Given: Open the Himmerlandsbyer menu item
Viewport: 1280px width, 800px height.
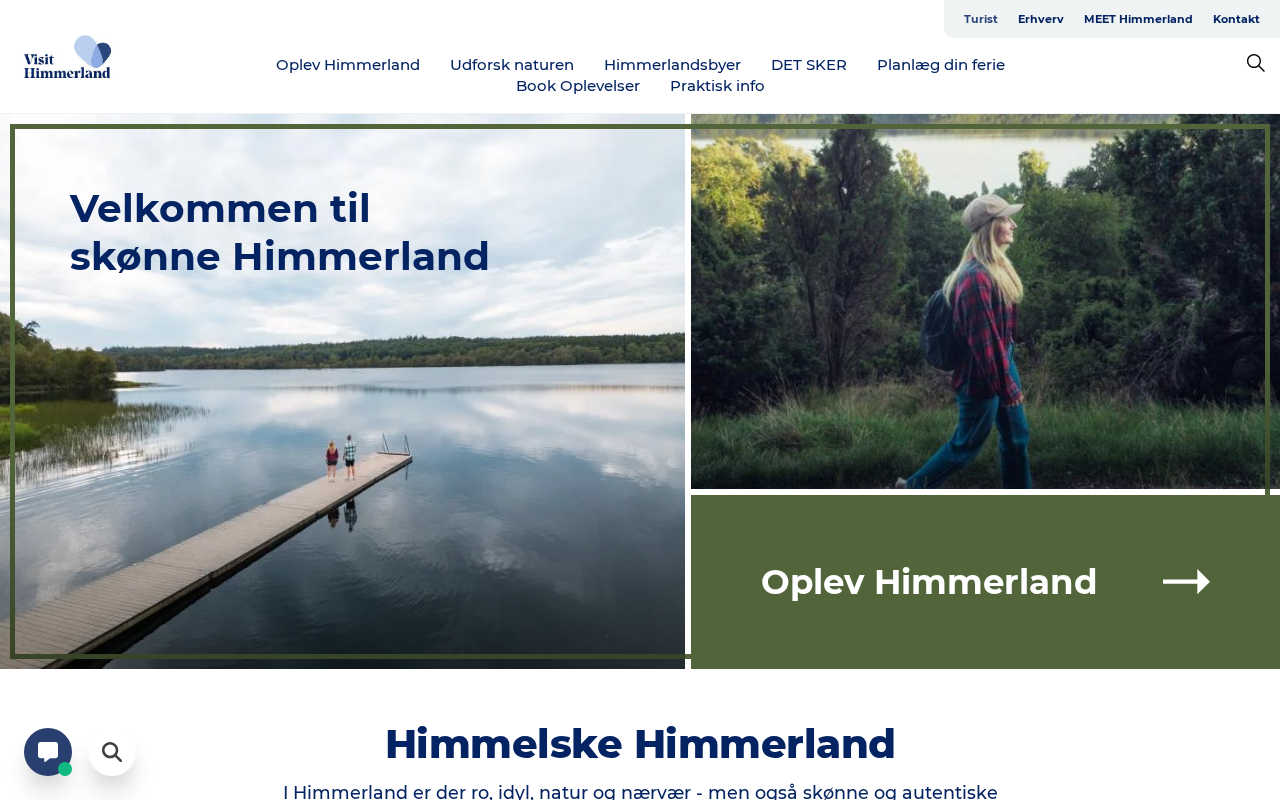Looking at the screenshot, I should [x=672, y=65].
